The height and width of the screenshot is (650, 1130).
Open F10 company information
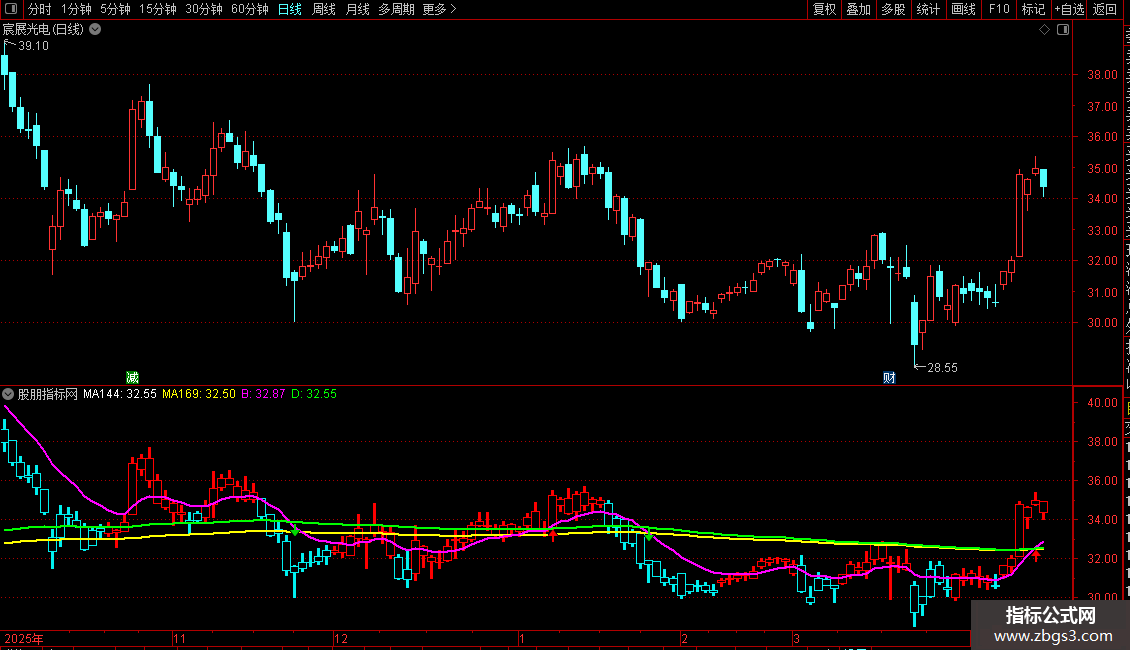click(999, 9)
